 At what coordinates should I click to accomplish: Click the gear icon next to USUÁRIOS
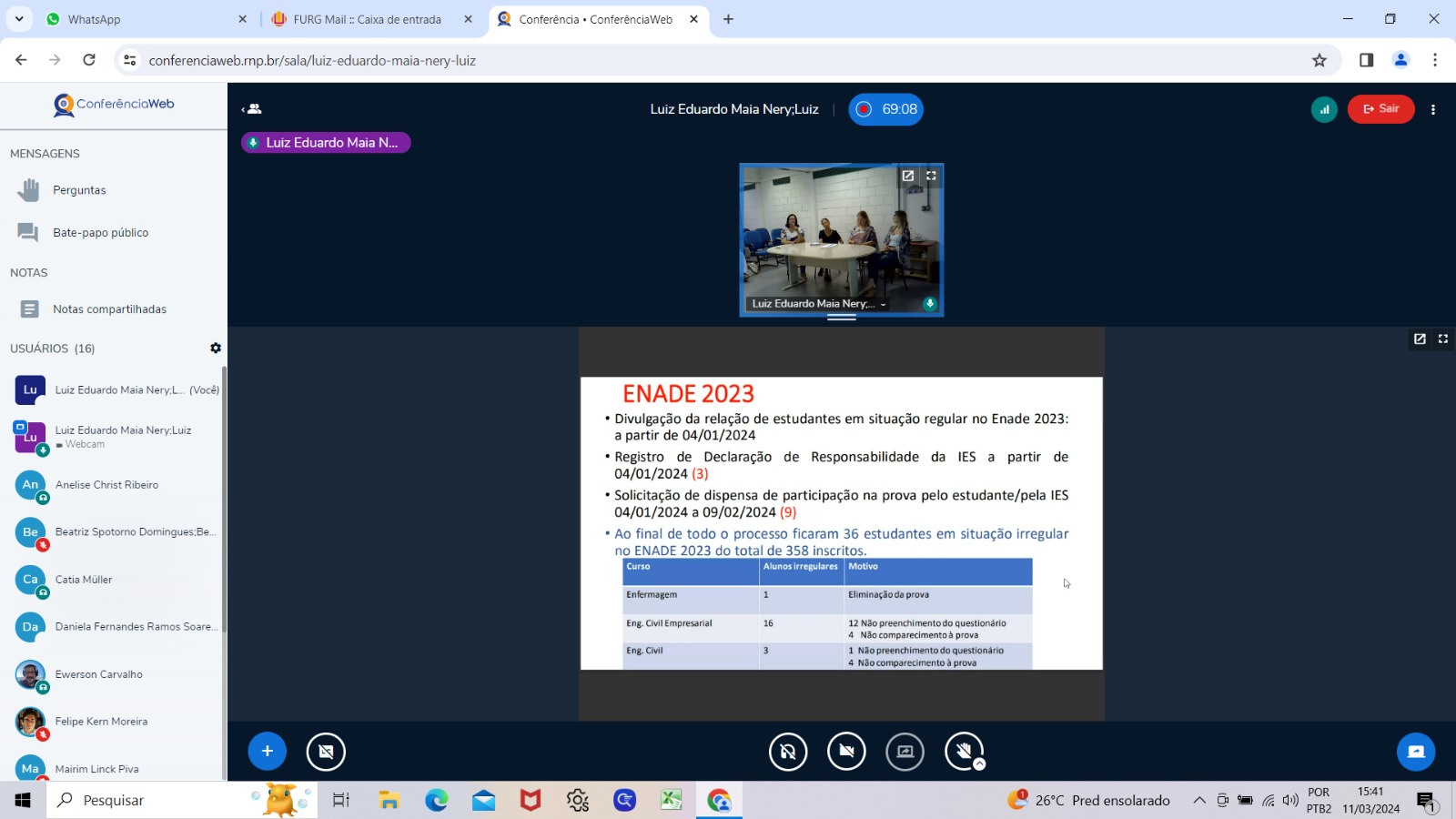pyautogui.click(x=216, y=348)
